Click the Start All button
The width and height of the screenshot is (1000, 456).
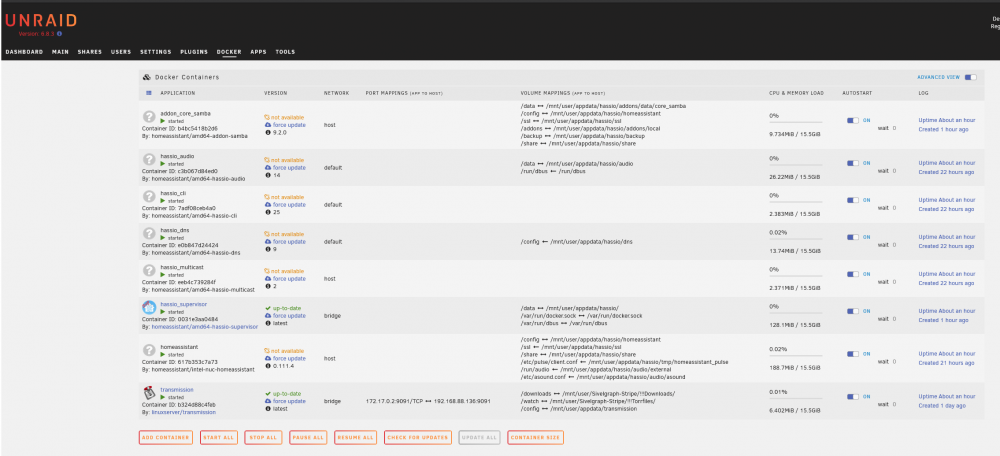[x=219, y=438]
